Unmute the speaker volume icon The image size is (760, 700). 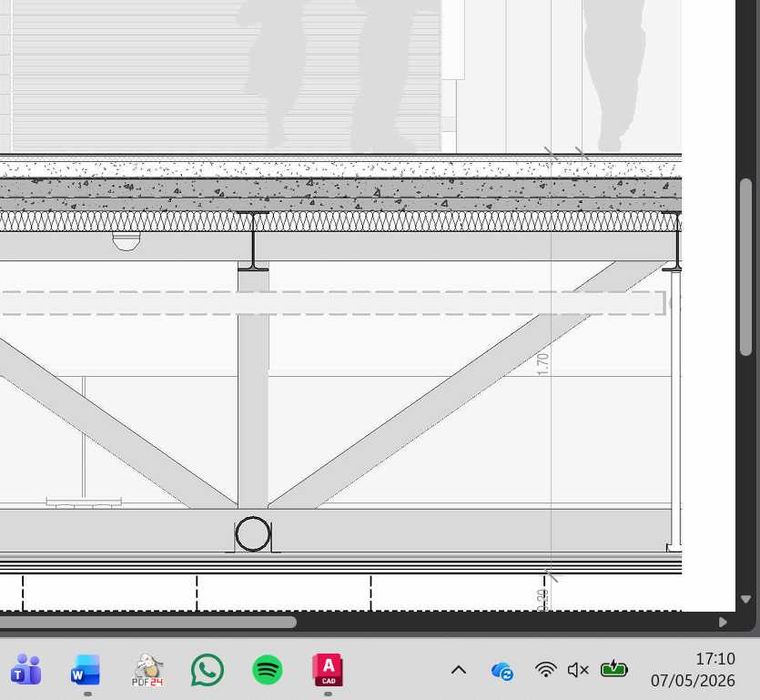[578, 670]
